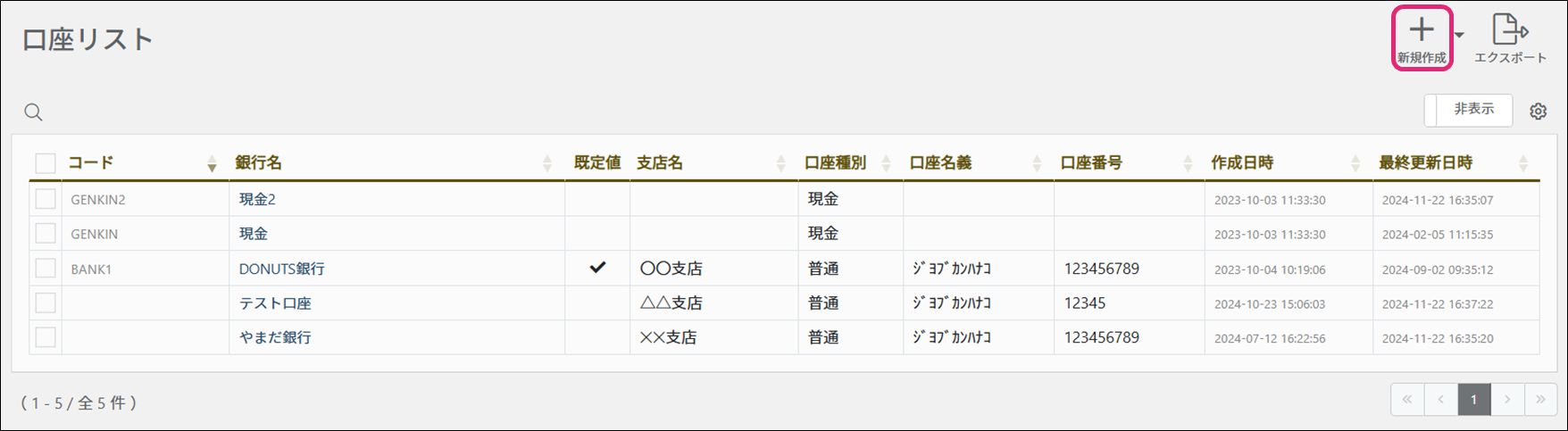Image resolution: width=1568 pixels, height=431 pixels.
Task: Open the DONUTS銀行 account link
Action: 281,269
